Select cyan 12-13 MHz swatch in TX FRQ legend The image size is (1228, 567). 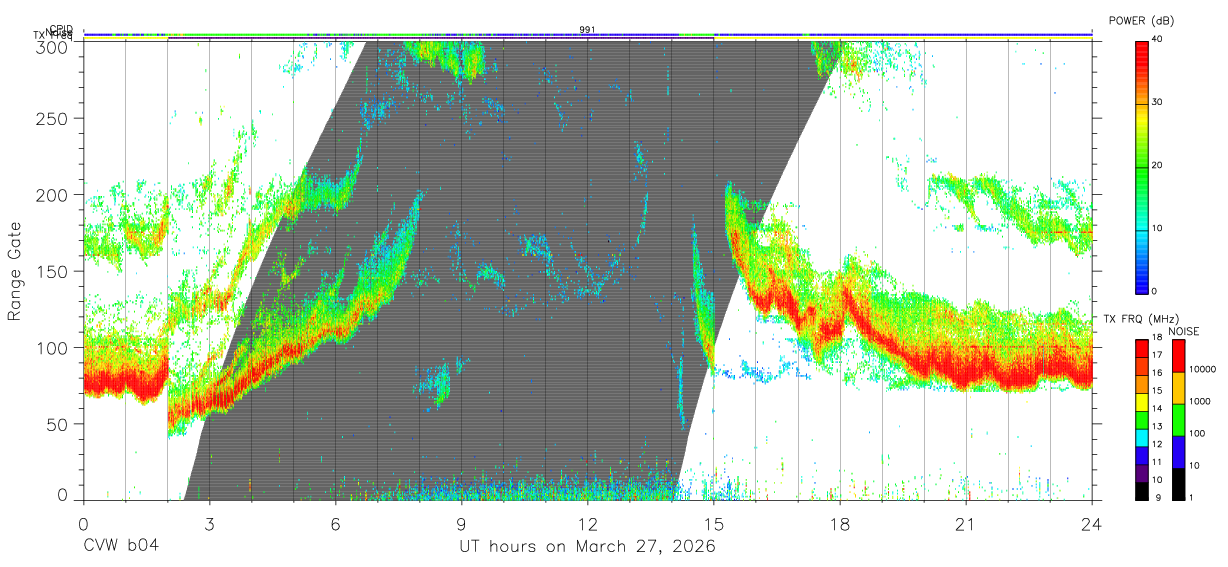[x=1140, y=436]
